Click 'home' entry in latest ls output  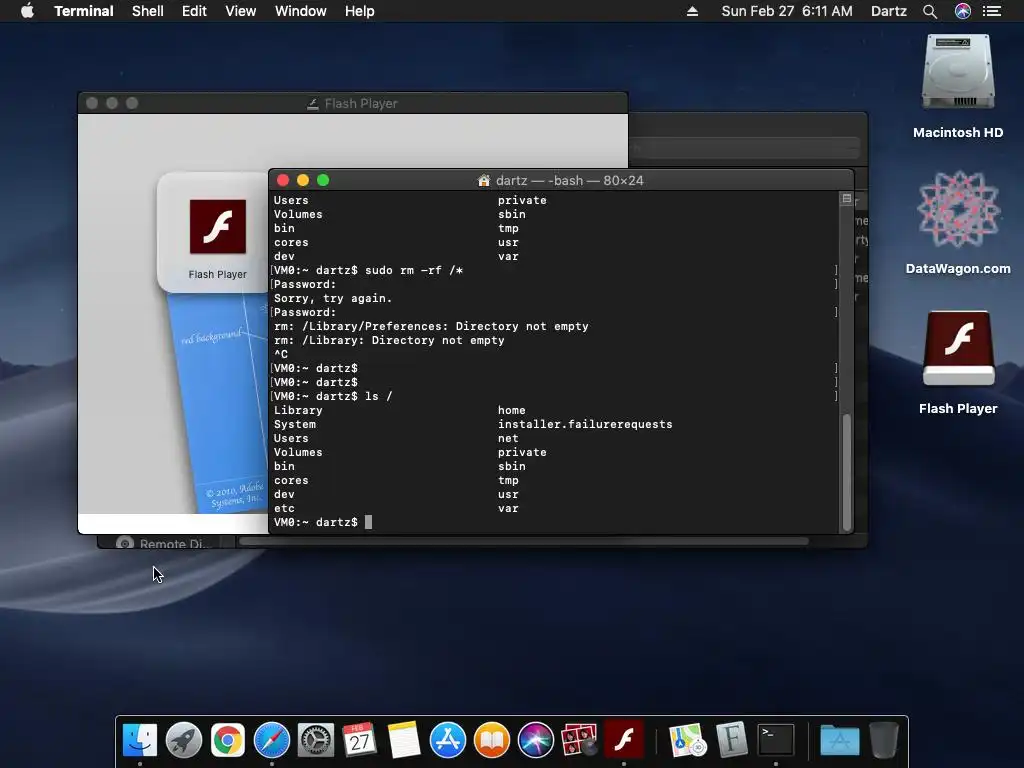click(x=511, y=410)
